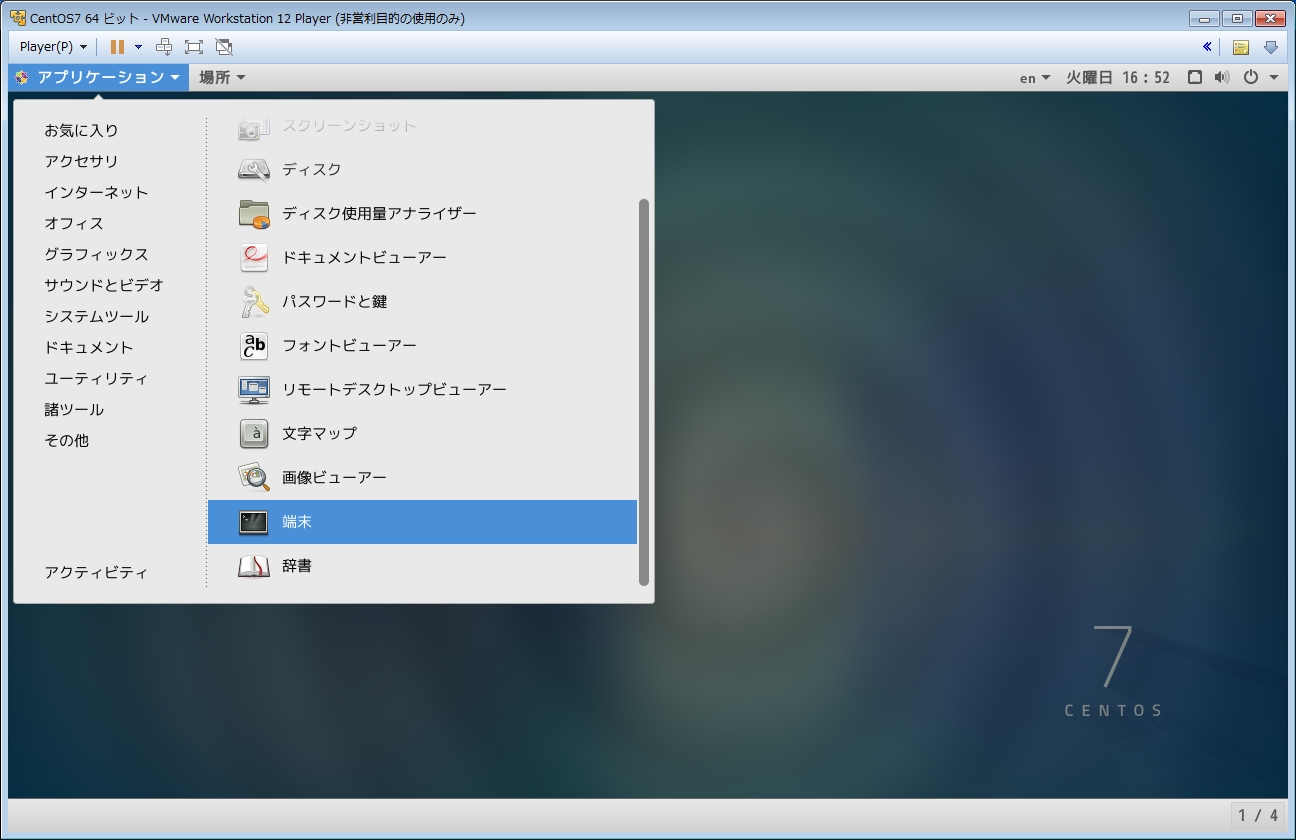Open the en input language dropdown
The height and width of the screenshot is (840, 1296).
pos(1034,78)
